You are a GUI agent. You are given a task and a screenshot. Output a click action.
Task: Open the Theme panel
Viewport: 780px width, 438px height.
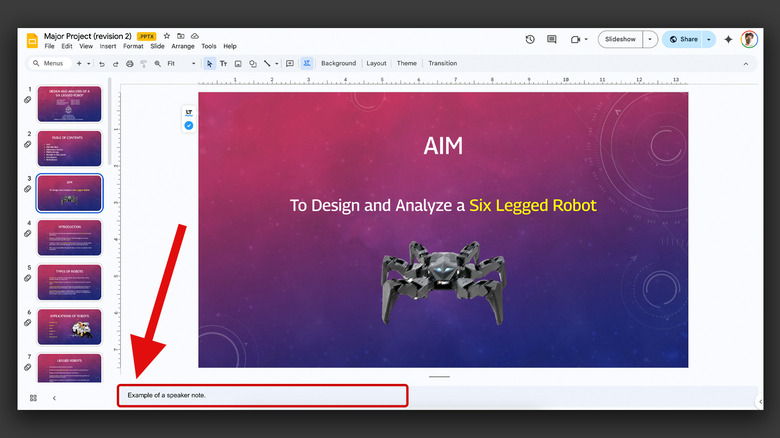click(406, 64)
